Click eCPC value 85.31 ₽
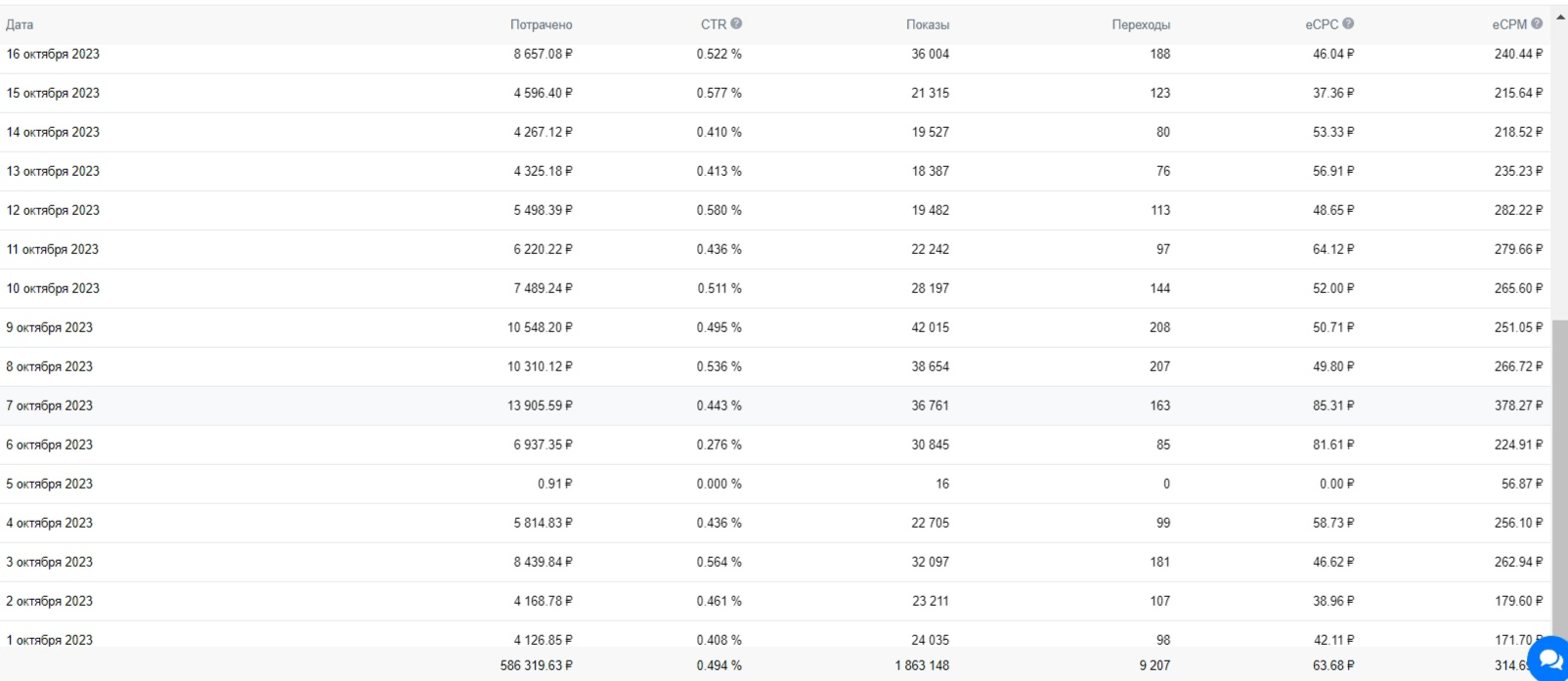Viewport: 1568px width, 681px height. point(1333,405)
